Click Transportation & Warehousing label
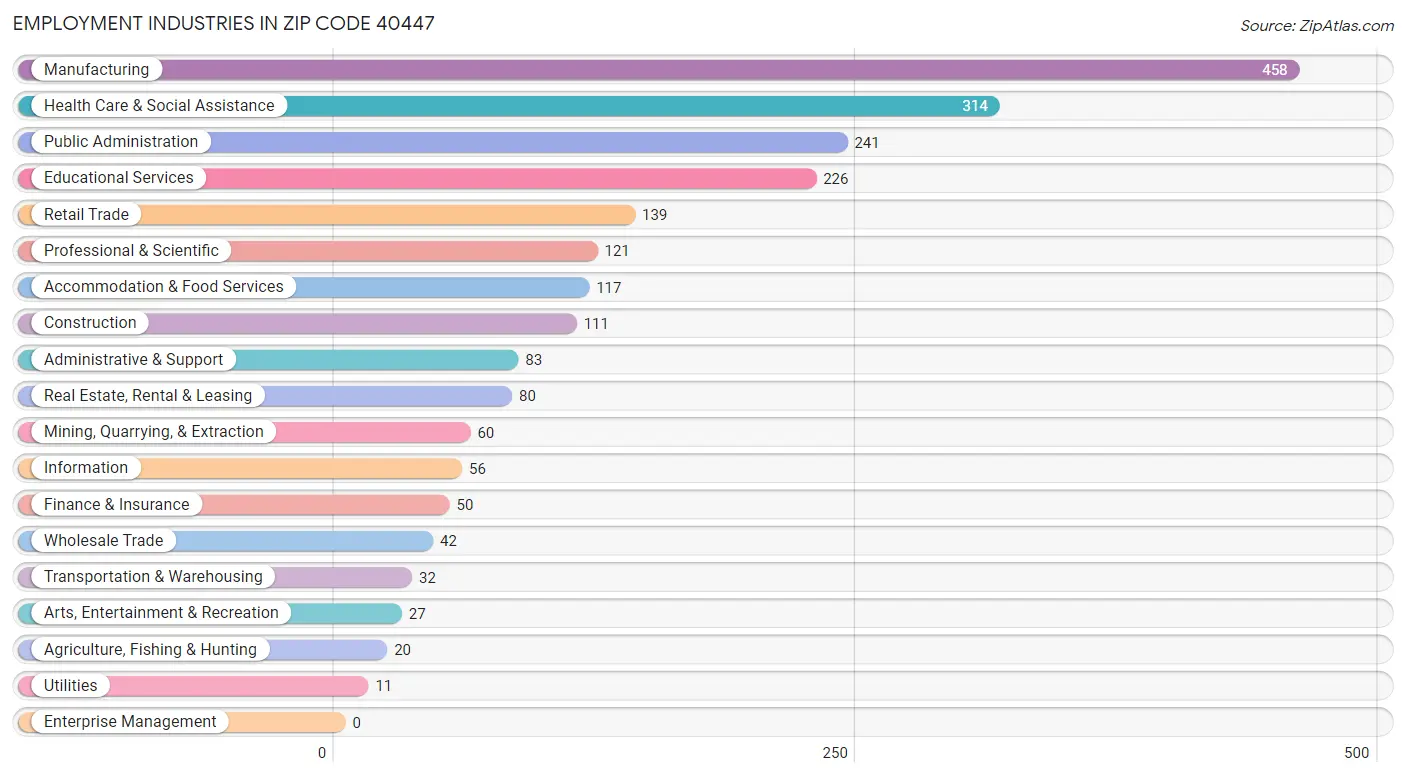1406x777 pixels. (x=153, y=577)
